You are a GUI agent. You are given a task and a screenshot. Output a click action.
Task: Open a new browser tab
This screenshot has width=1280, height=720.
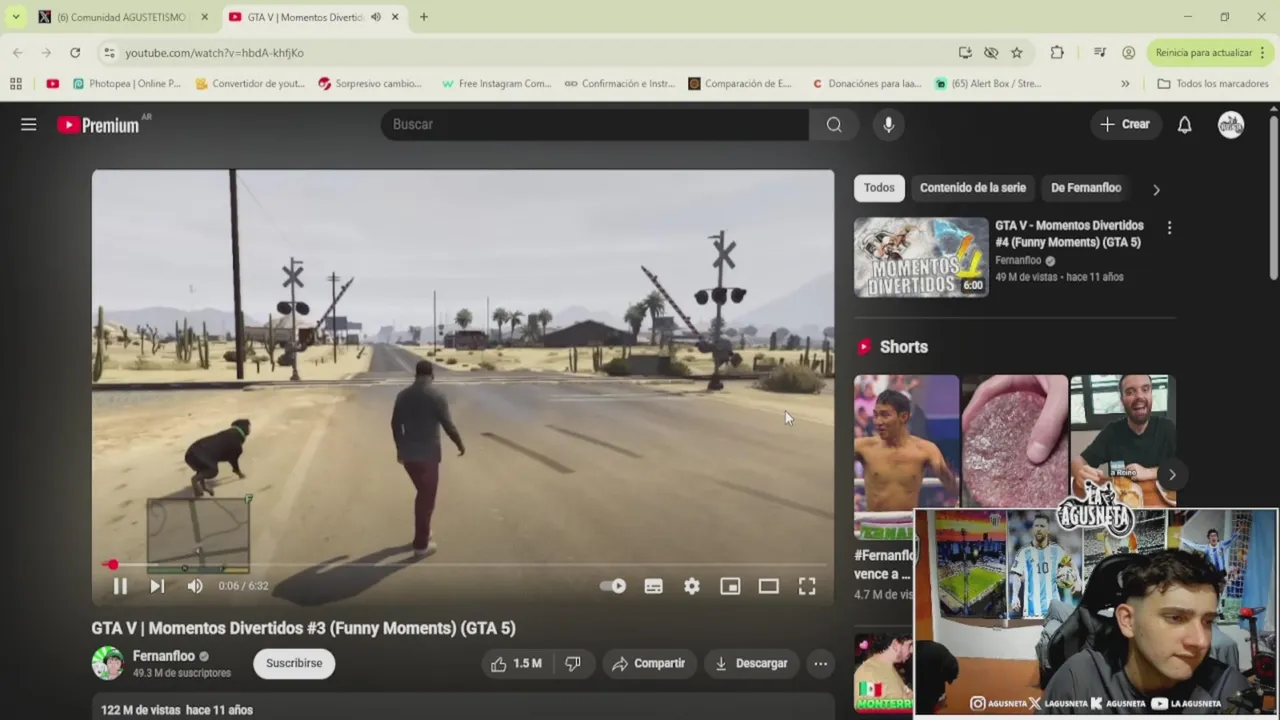click(423, 17)
